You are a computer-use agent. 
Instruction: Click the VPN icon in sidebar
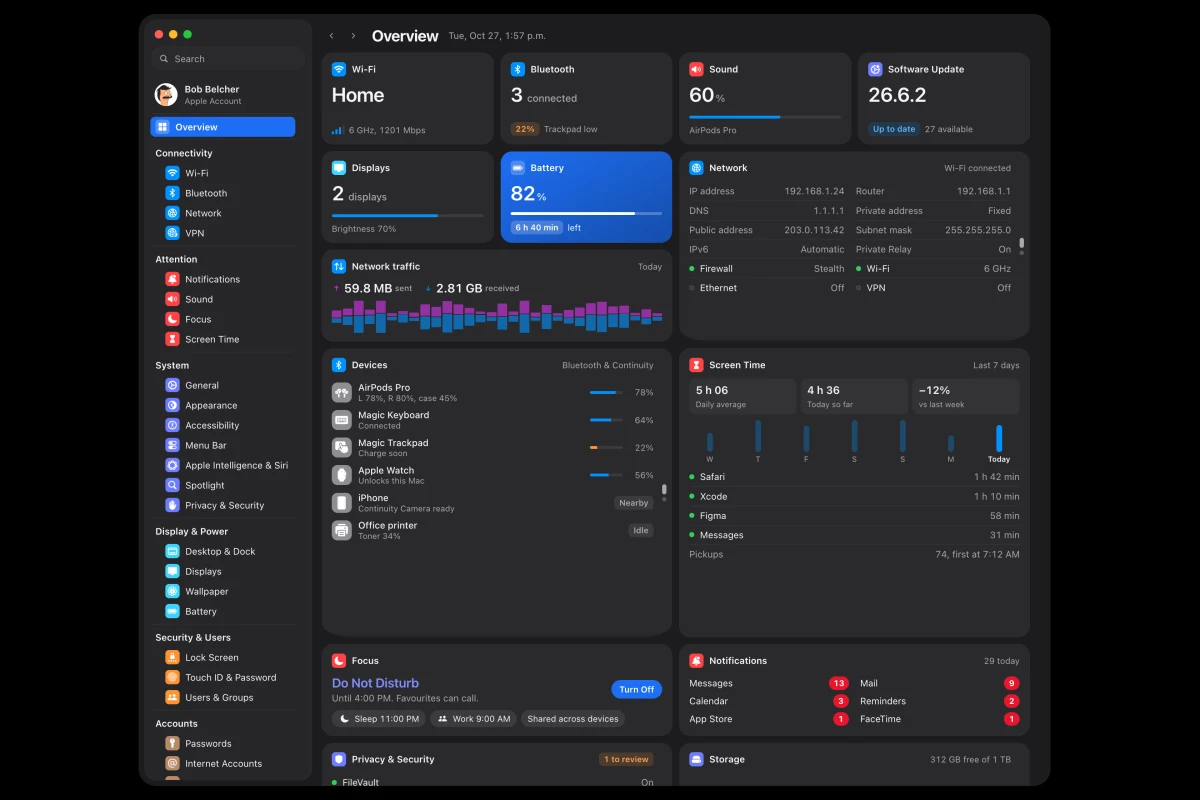[172, 233]
